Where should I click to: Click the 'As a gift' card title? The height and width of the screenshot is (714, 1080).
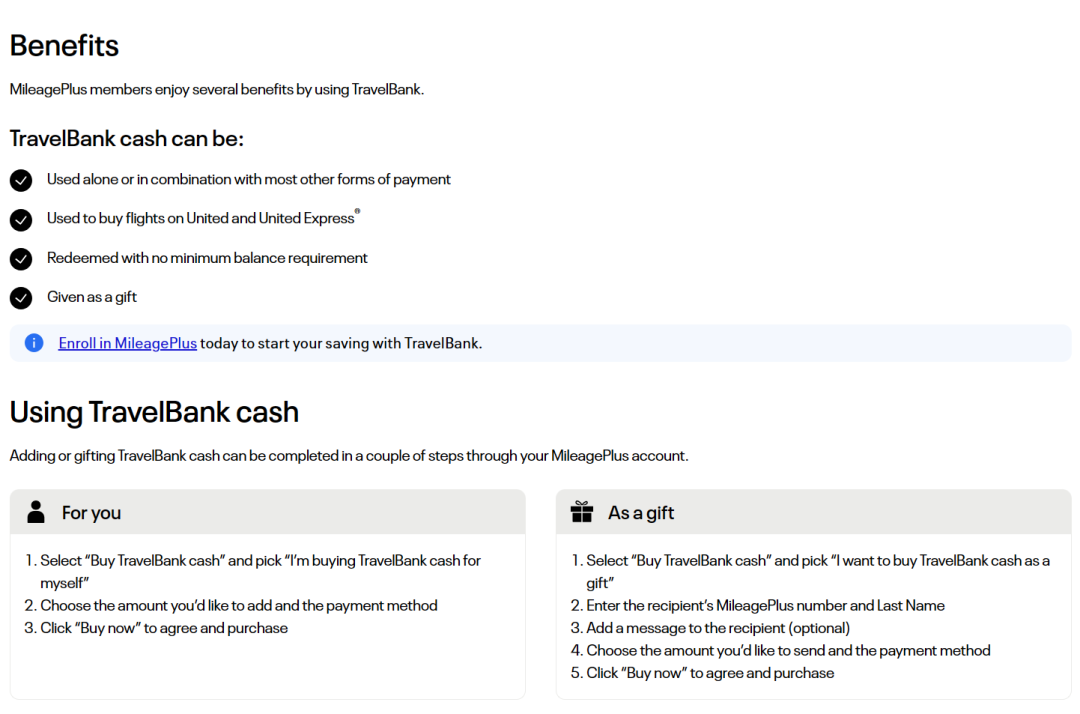click(x=641, y=512)
